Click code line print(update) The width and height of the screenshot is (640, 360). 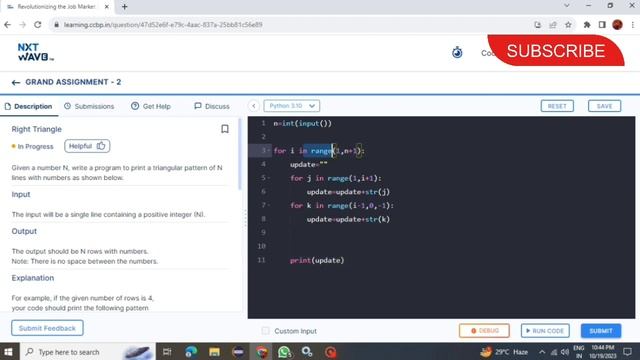click(x=317, y=260)
